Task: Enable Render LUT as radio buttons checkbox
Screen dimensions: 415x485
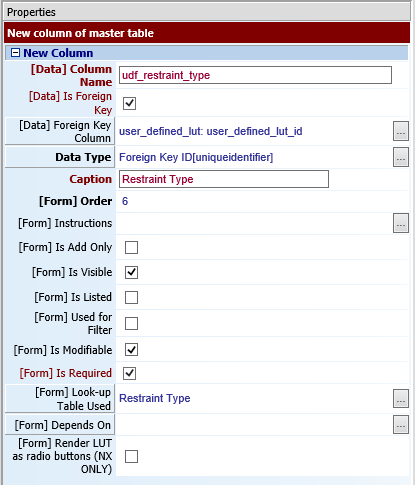Action: (x=131, y=456)
